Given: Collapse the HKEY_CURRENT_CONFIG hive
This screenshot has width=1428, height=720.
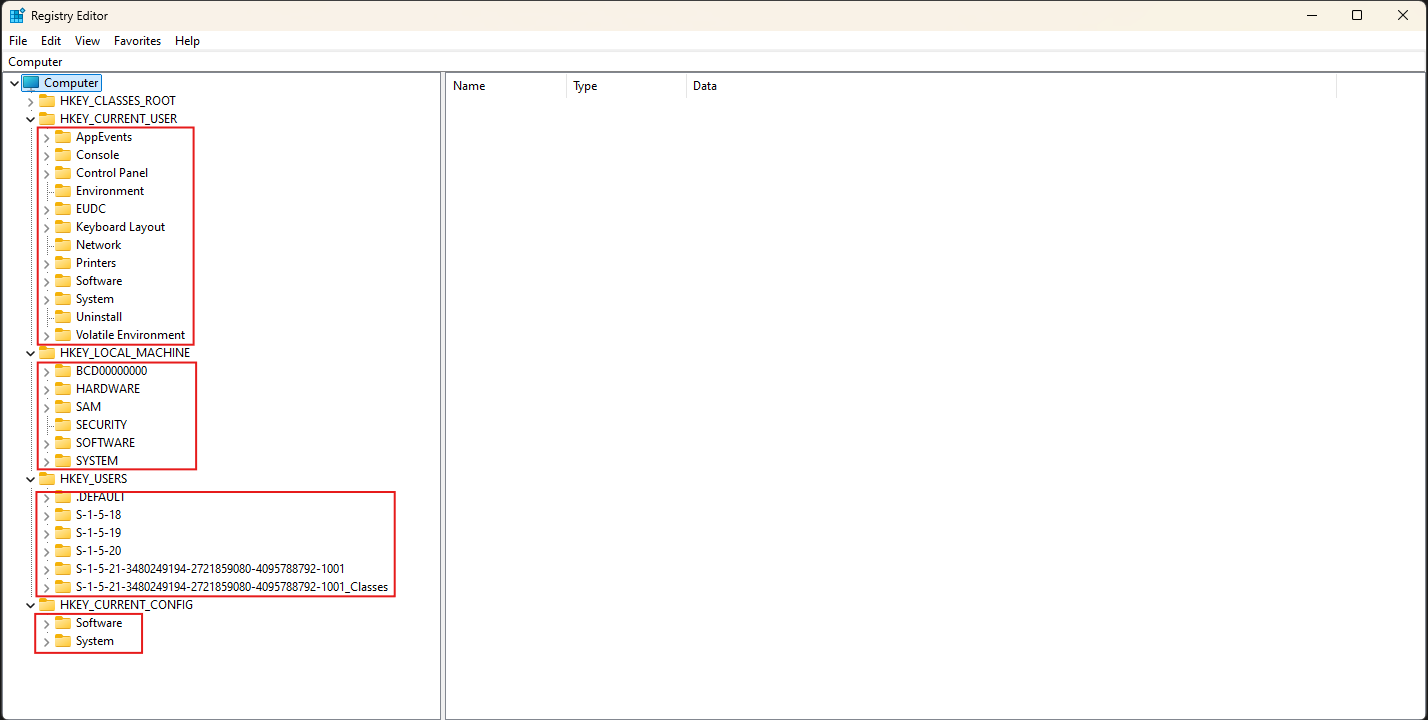Looking at the screenshot, I should (x=30, y=605).
